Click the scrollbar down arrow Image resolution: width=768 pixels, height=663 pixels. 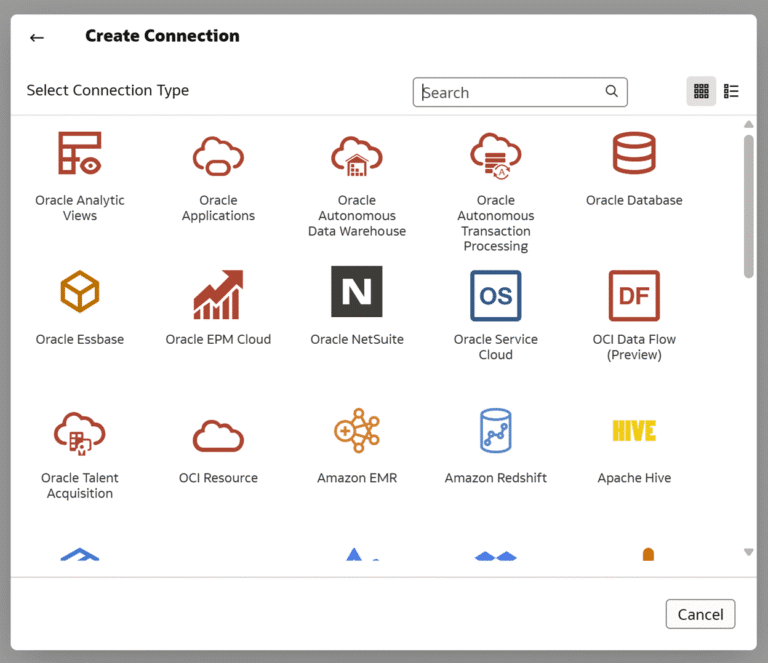tap(748, 552)
